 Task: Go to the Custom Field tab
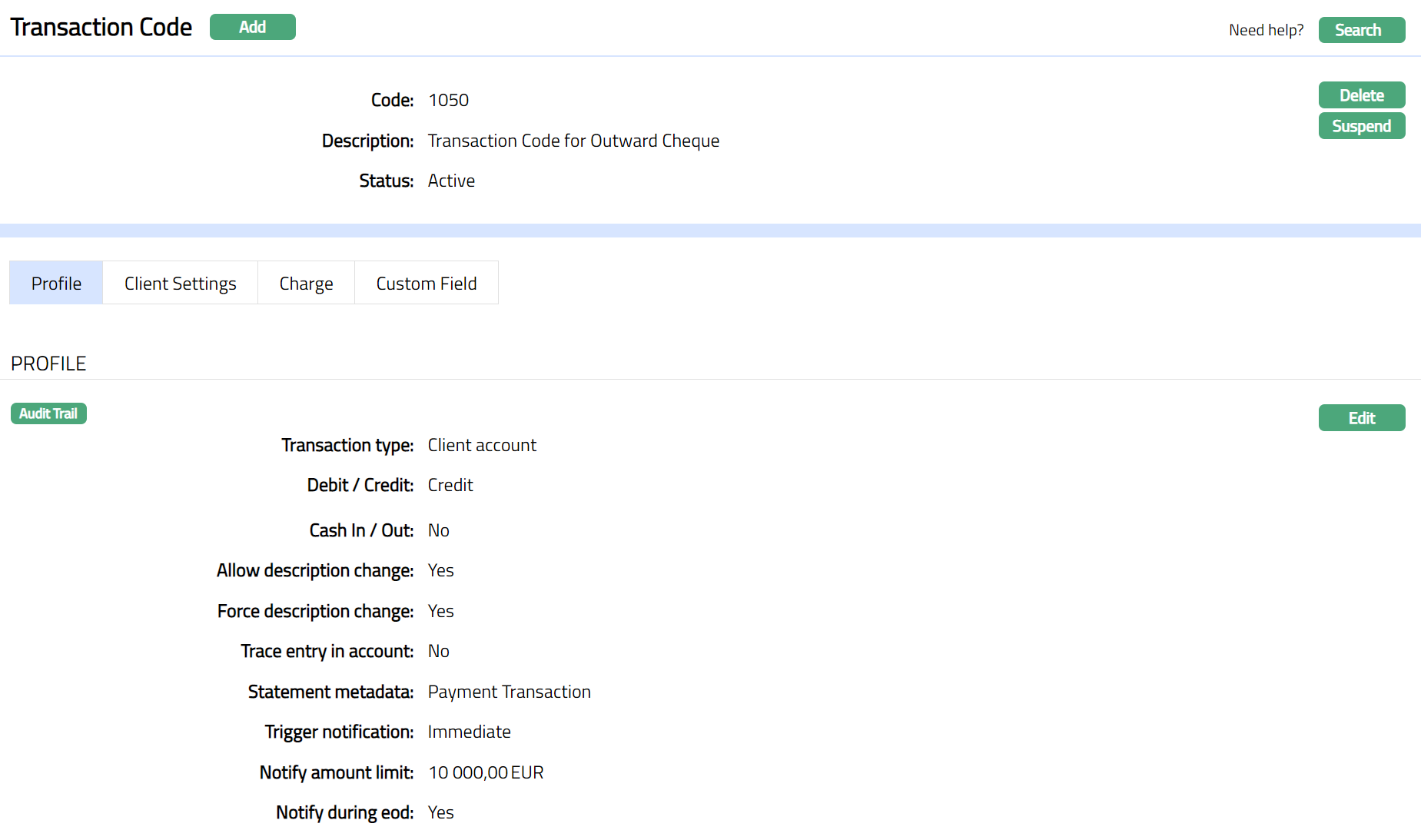pyautogui.click(x=426, y=284)
